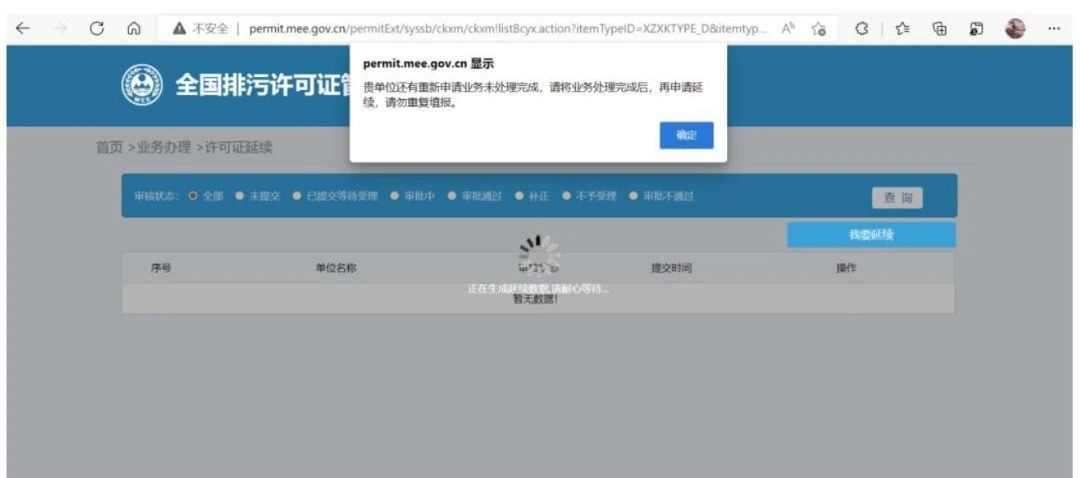Go to the browser home page icon

(132, 29)
